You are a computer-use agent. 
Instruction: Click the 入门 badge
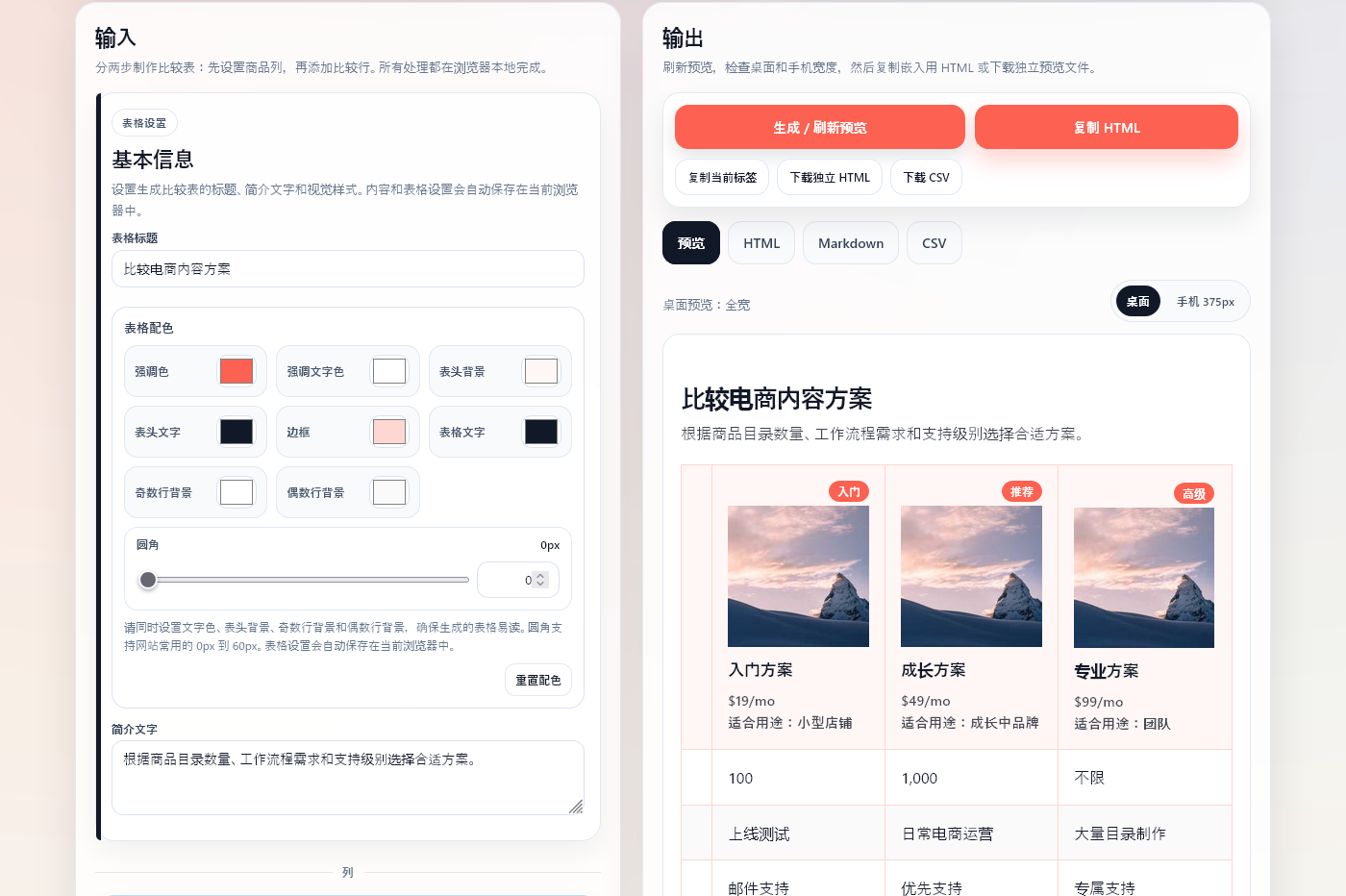click(849, 491)
